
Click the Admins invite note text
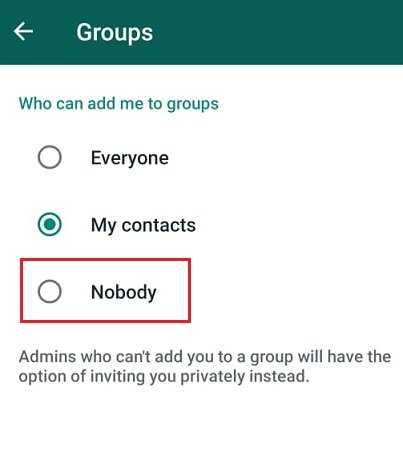205,367
